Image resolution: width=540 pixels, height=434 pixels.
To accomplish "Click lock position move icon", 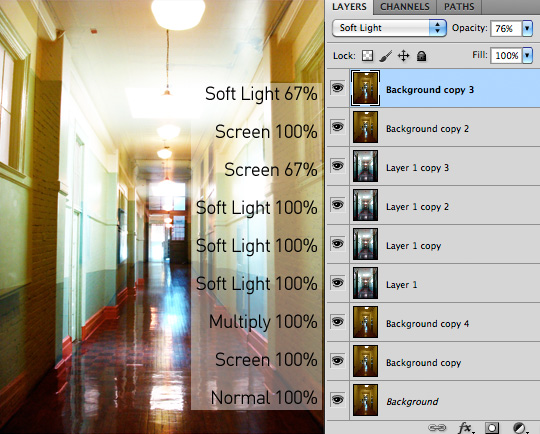I will (403, 56).
